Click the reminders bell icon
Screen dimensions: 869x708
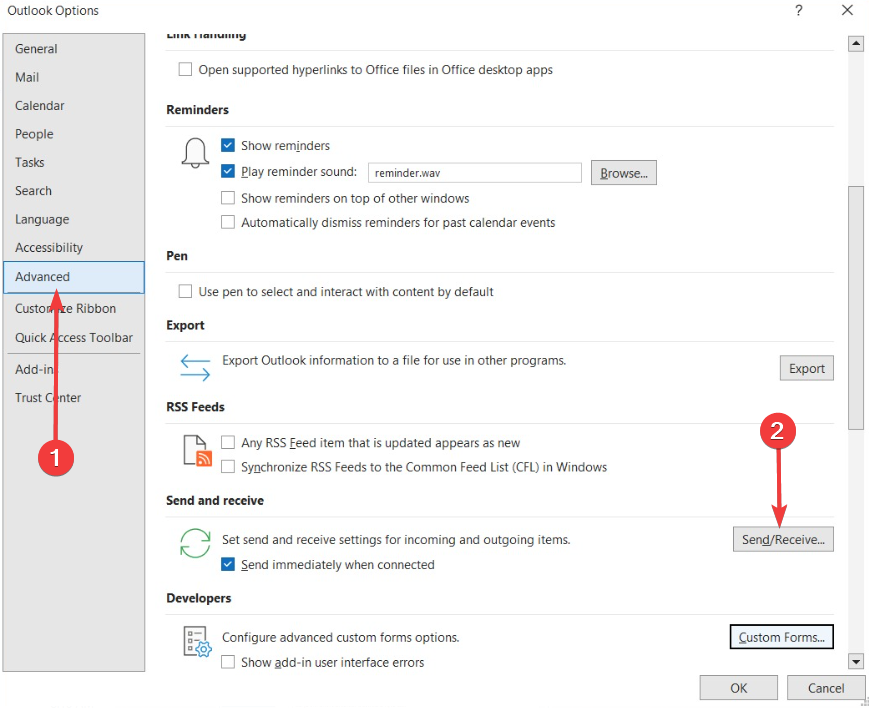[x=195, y=153]
